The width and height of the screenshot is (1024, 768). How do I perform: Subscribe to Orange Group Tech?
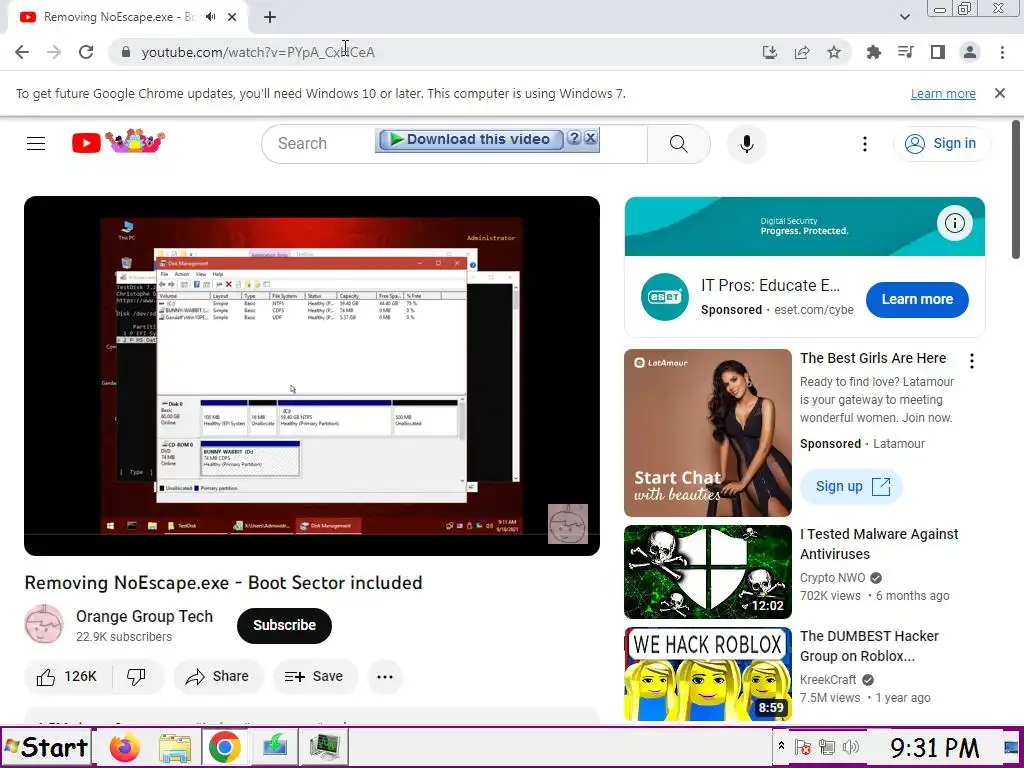point(284,625)
